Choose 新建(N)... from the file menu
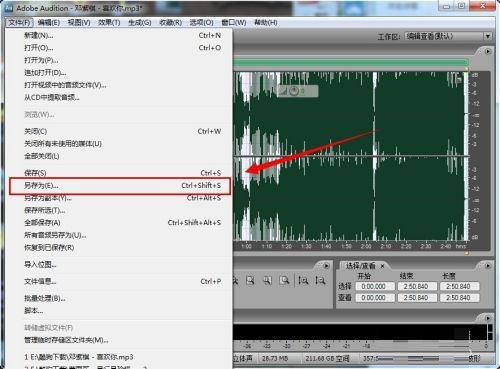Screen dimensions: 500x369 [120, 35]
